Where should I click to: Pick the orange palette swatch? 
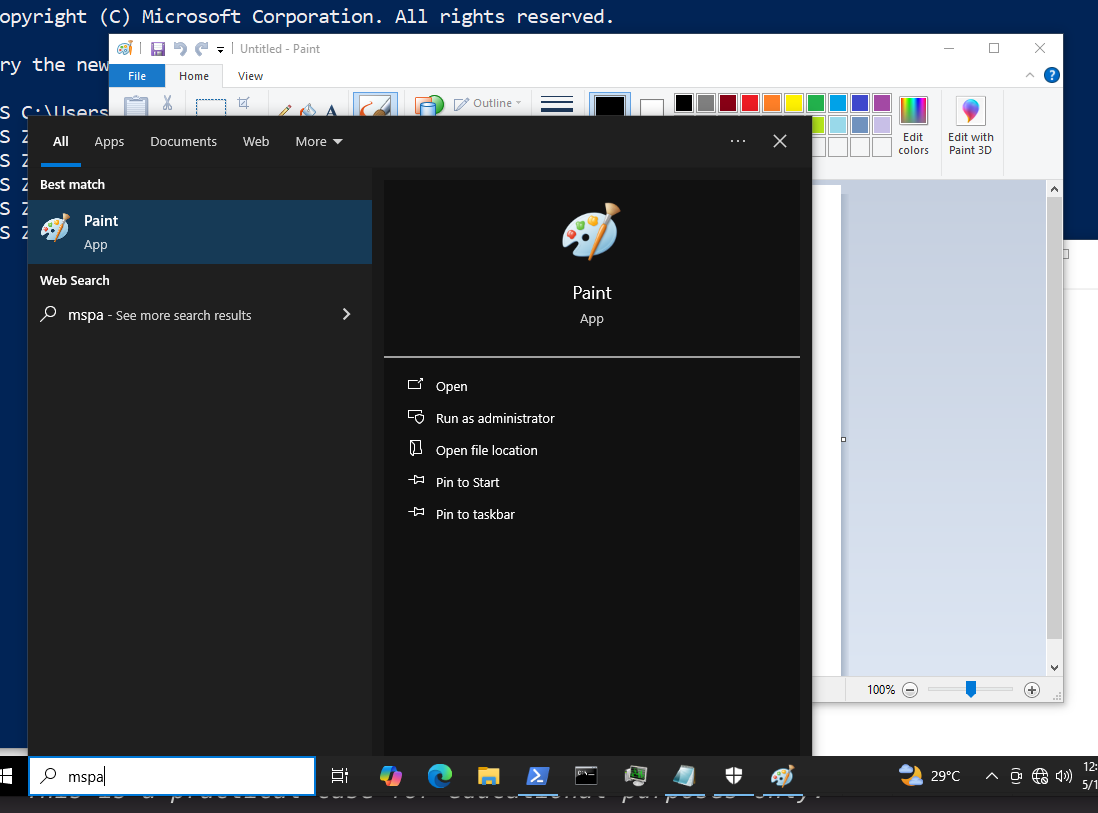(772, 103)
